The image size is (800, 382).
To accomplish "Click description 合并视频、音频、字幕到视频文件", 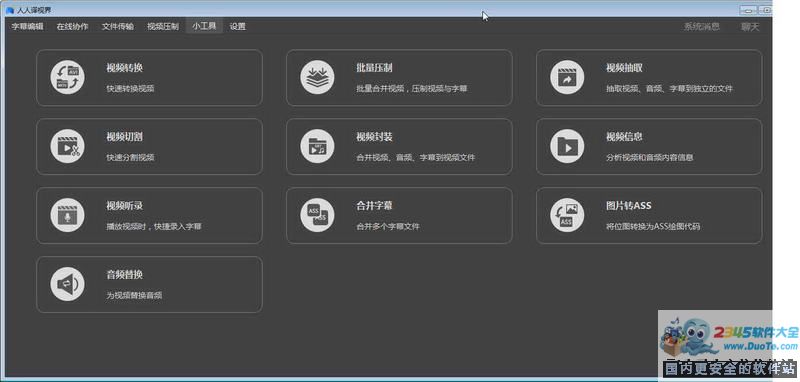I will [415, 158].
